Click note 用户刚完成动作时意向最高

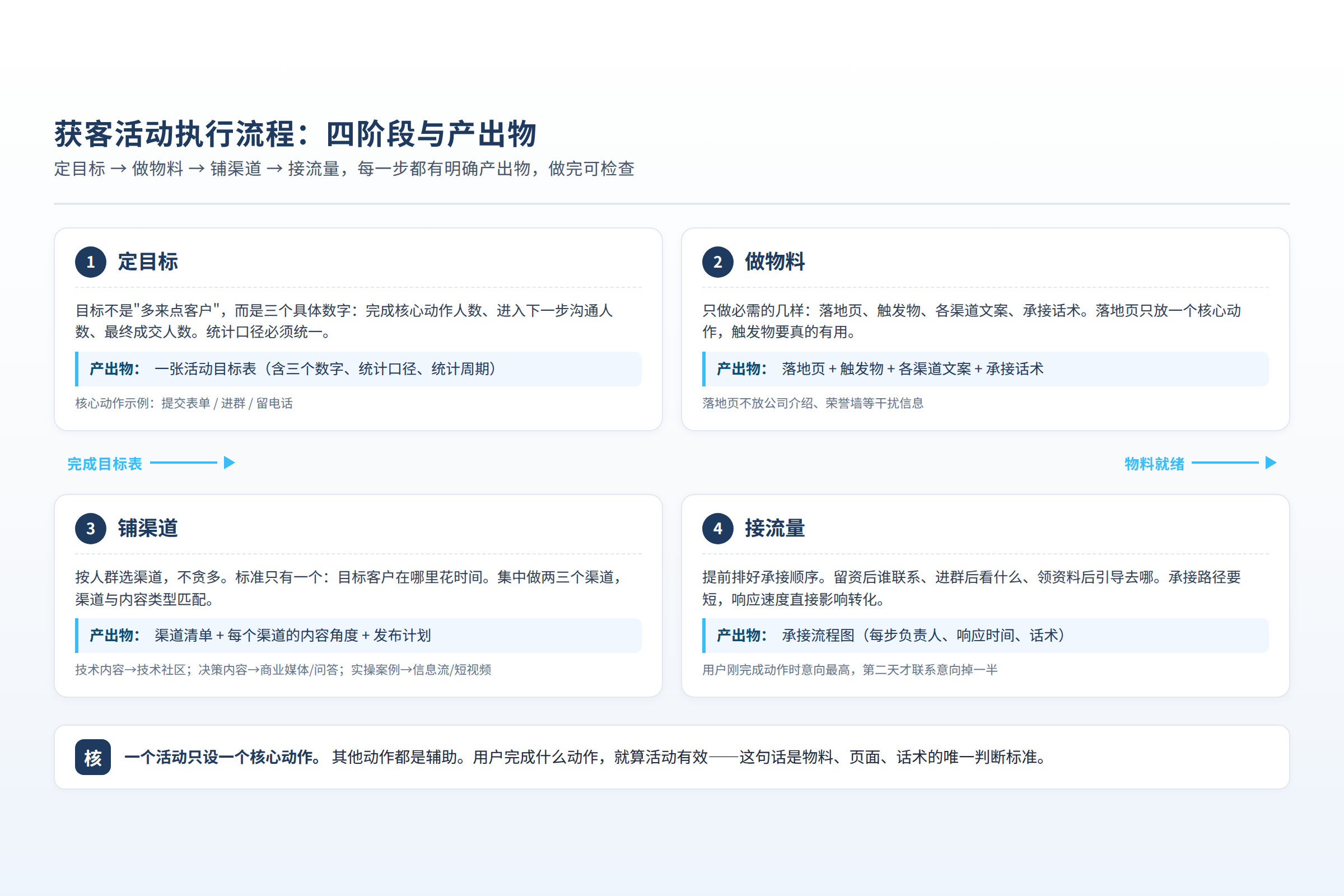(850, 670)
